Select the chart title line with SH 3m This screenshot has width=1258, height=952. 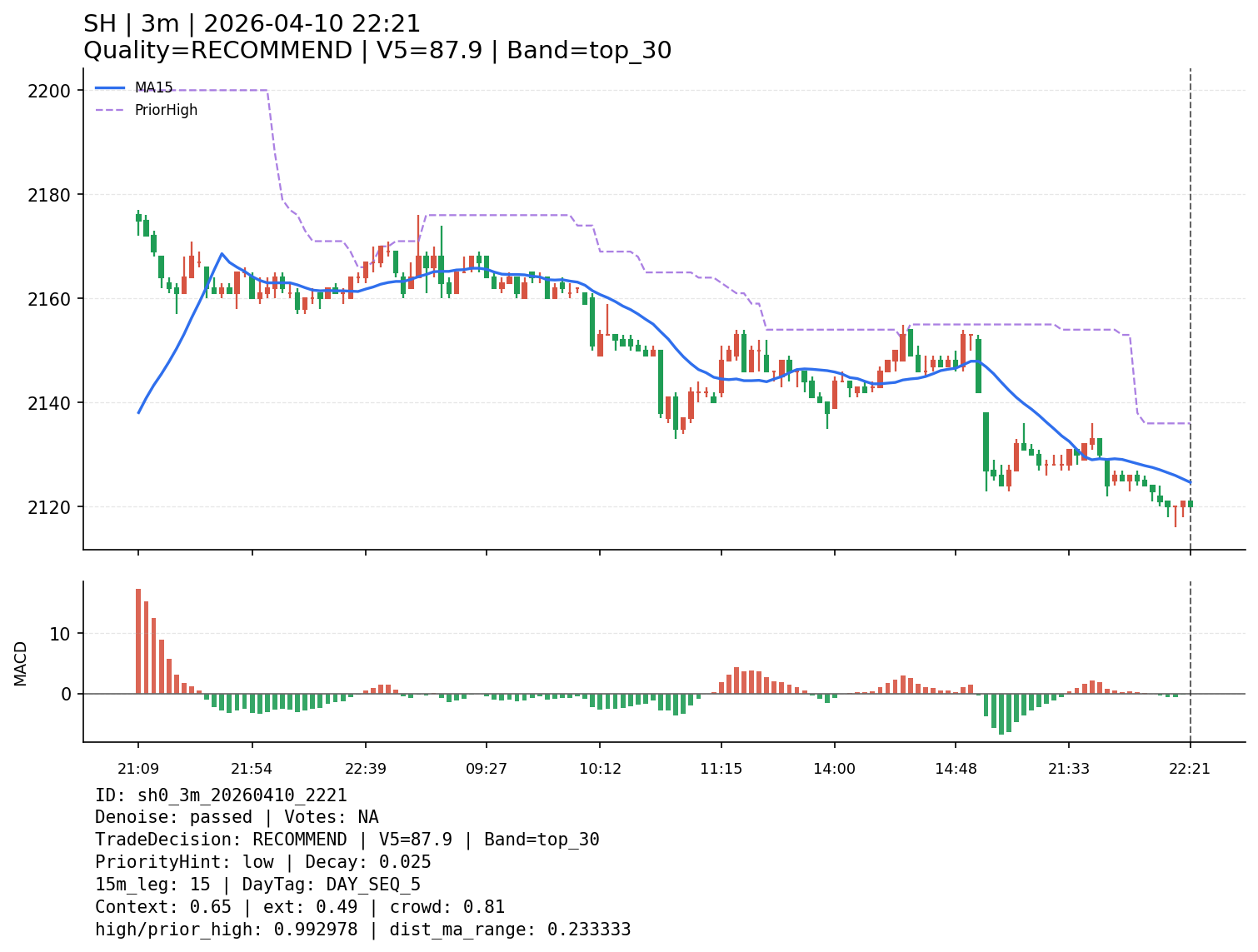[x=252, y=24]
